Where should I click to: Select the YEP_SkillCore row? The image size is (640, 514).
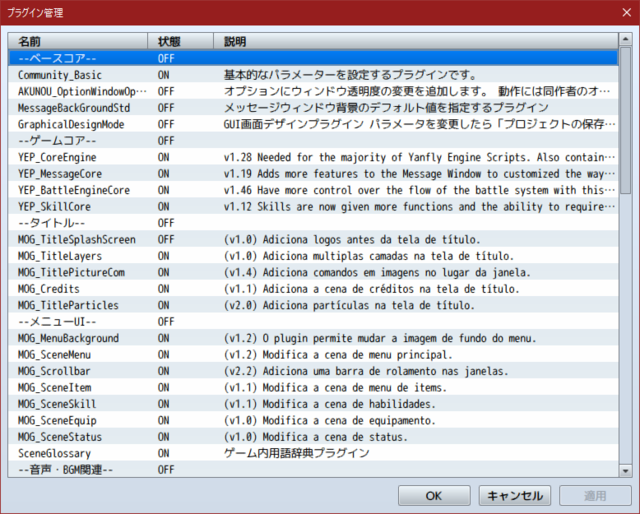(313, 207)
